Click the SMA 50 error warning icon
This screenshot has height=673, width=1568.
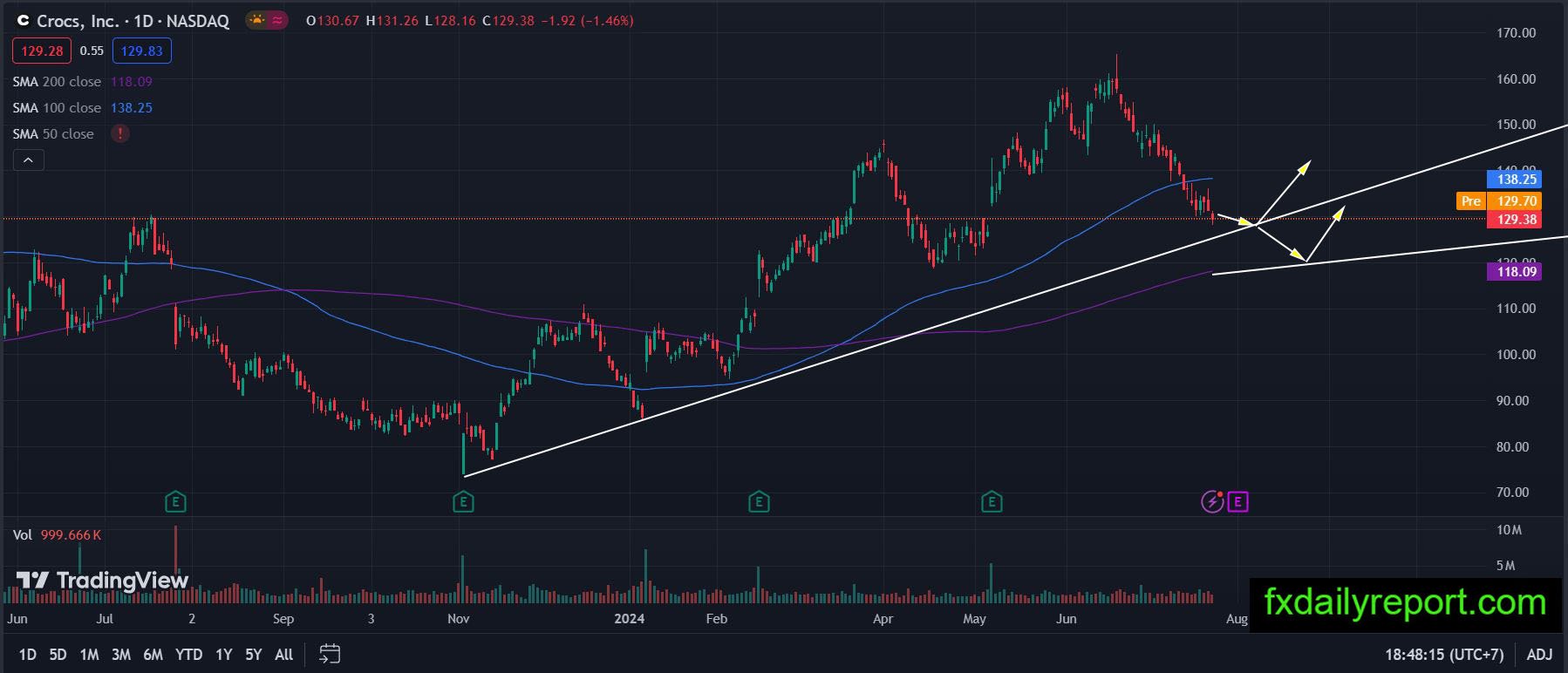[x=119, y=133]
